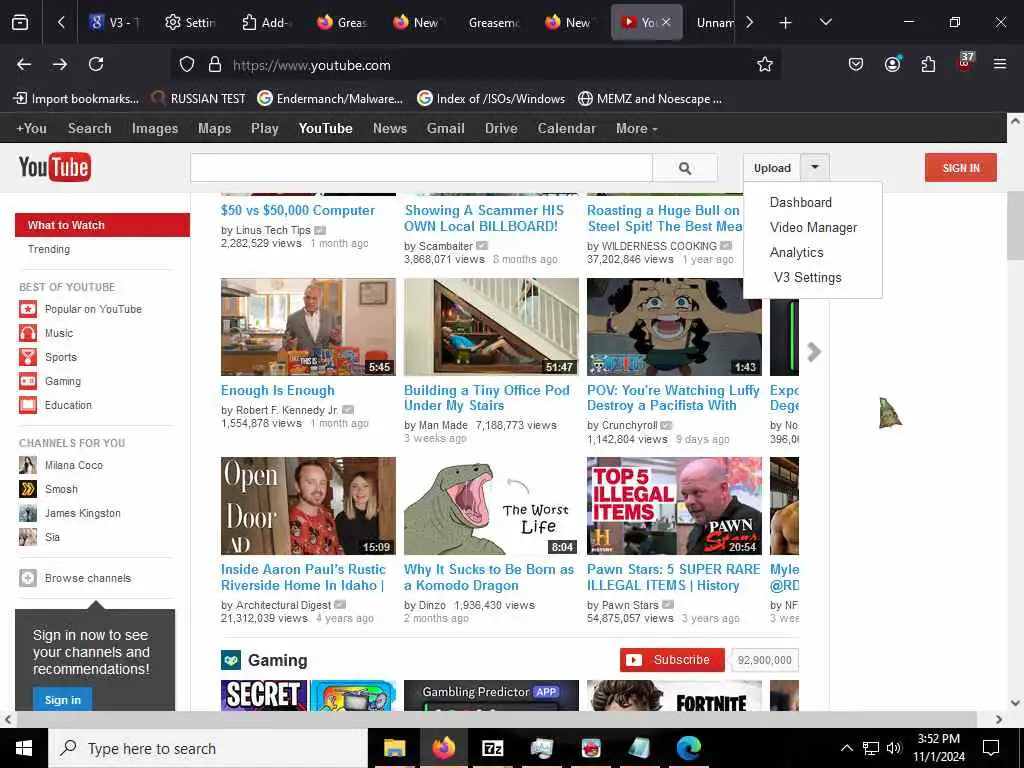Expand the list all tabs chevron

pos(825,22)
